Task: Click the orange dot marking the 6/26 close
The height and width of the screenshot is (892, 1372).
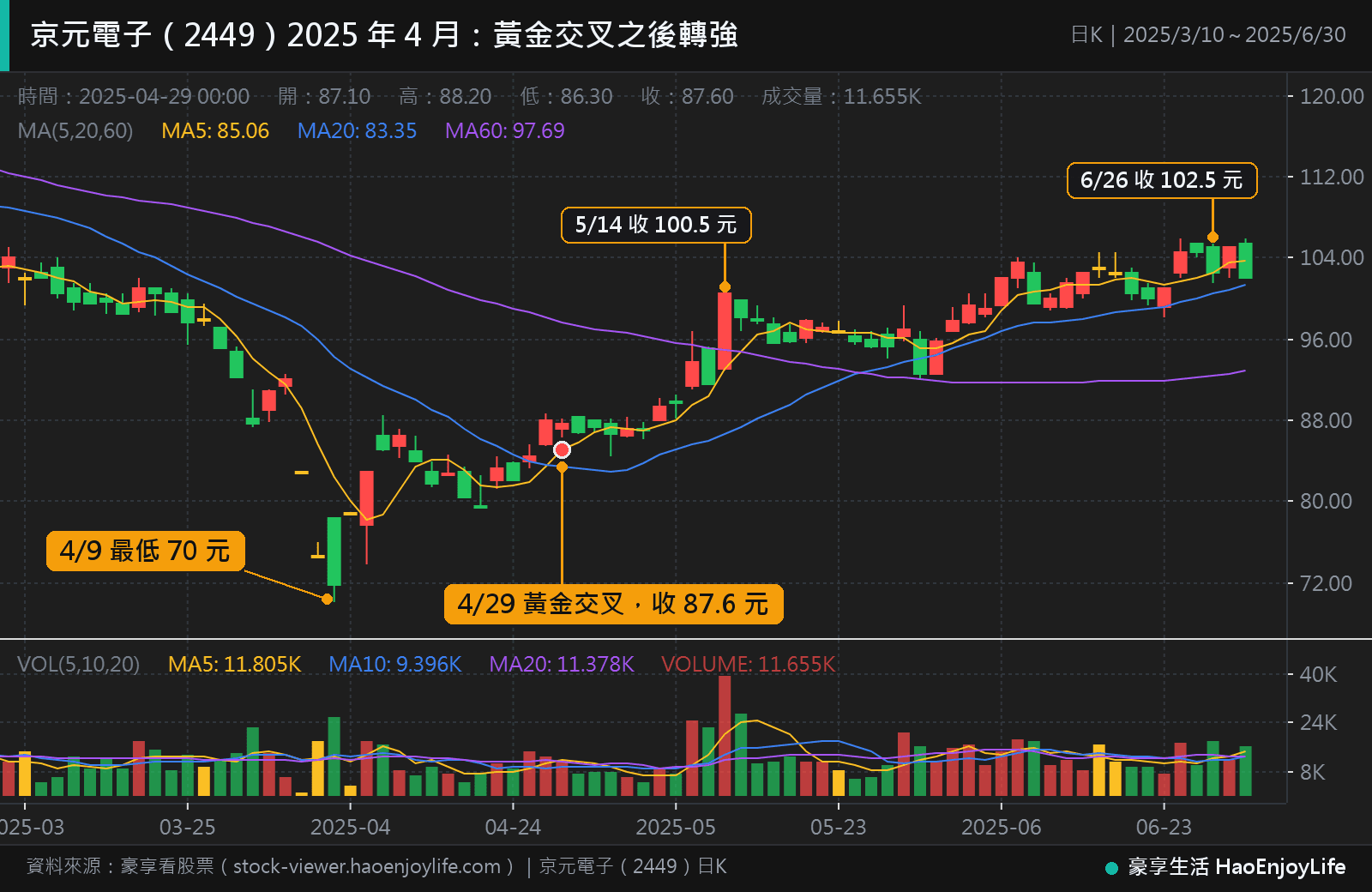Action: click(1213, 237)
